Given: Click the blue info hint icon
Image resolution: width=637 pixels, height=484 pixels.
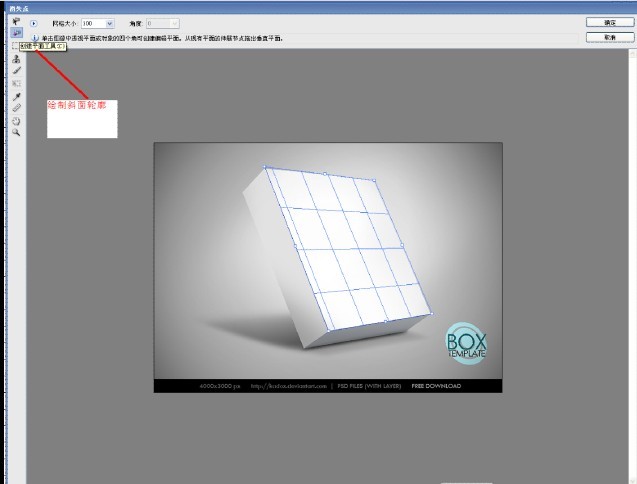Looking at the screenshot, I should click(x=35, y=38).
